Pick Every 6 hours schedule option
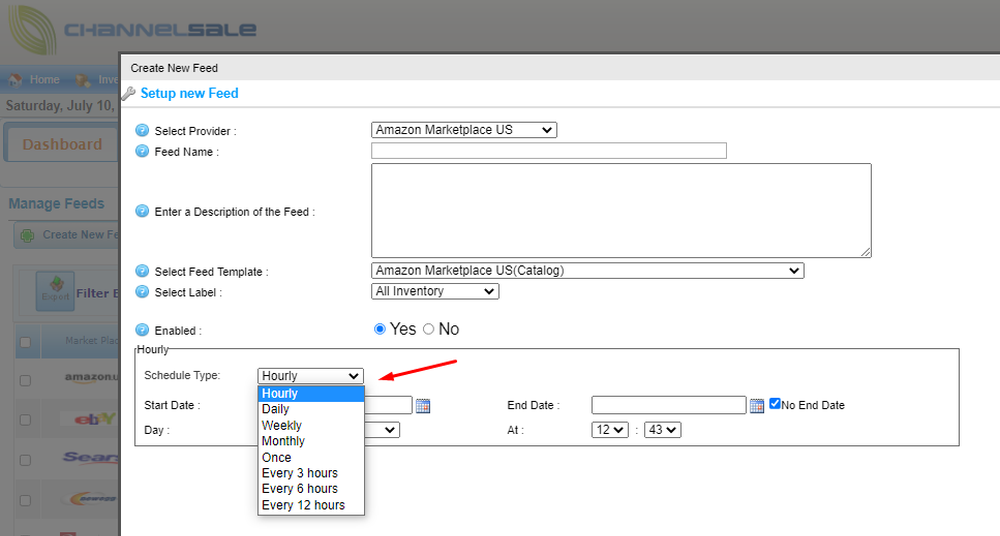Screen dimensions: 1000x536 click(300, 489)
